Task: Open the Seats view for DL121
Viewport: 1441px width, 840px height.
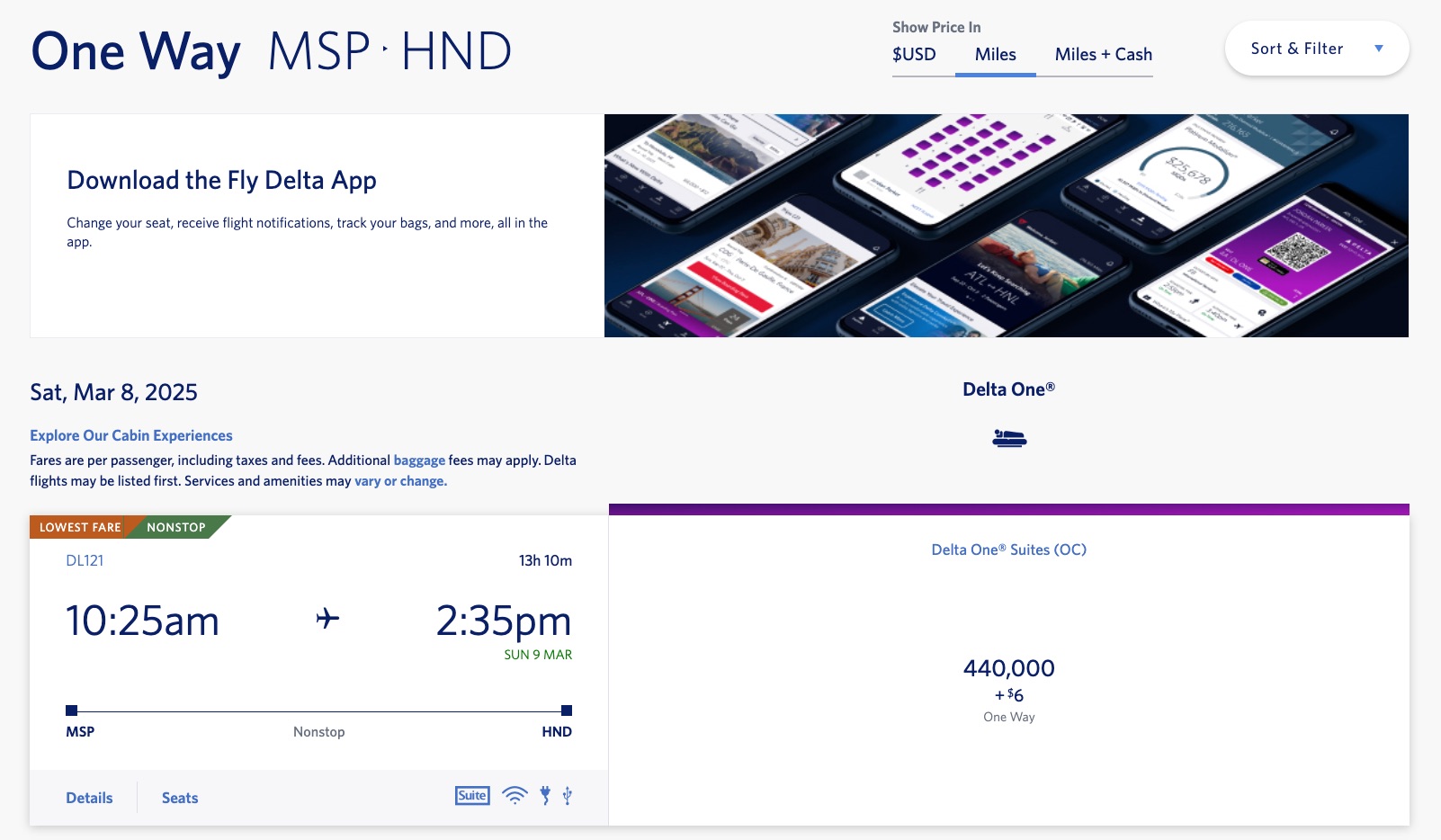Action: pos(179,798)
